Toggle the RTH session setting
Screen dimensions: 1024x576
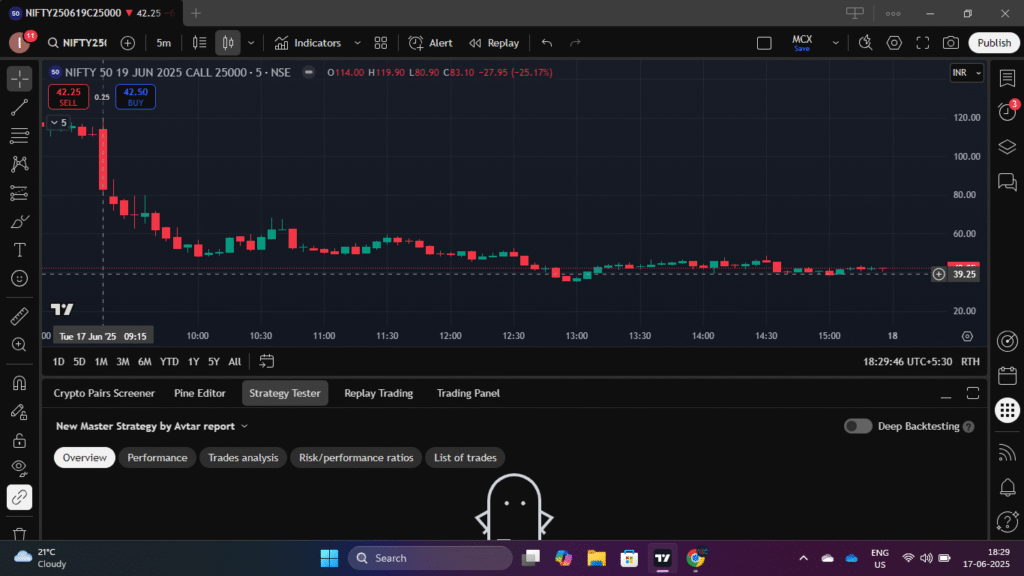click(x=970, y=362)
